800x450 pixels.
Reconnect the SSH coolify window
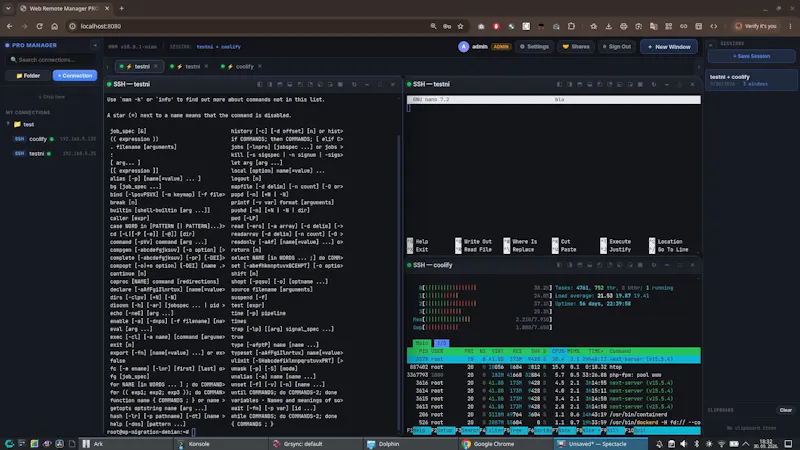click(x=654, y=265)
